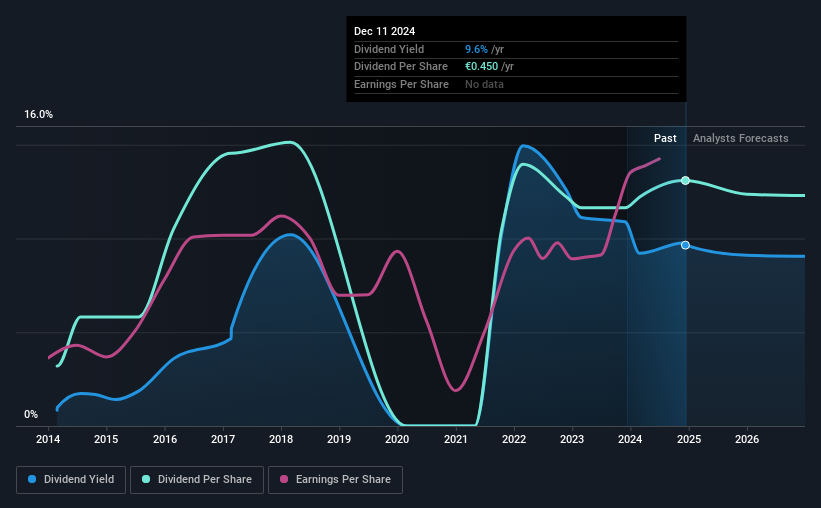Toggle the Dividend Yield legend button

71,480
